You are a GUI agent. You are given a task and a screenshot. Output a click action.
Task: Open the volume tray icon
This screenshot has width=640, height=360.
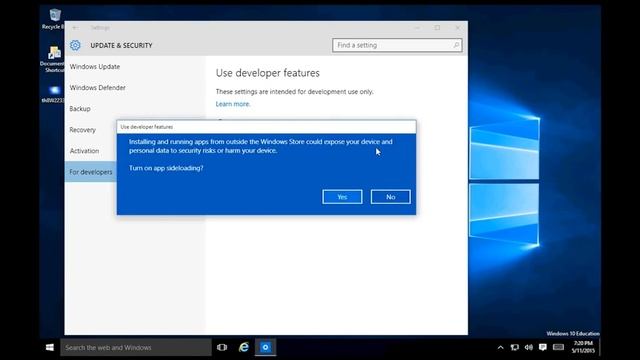tap(529, 347)
